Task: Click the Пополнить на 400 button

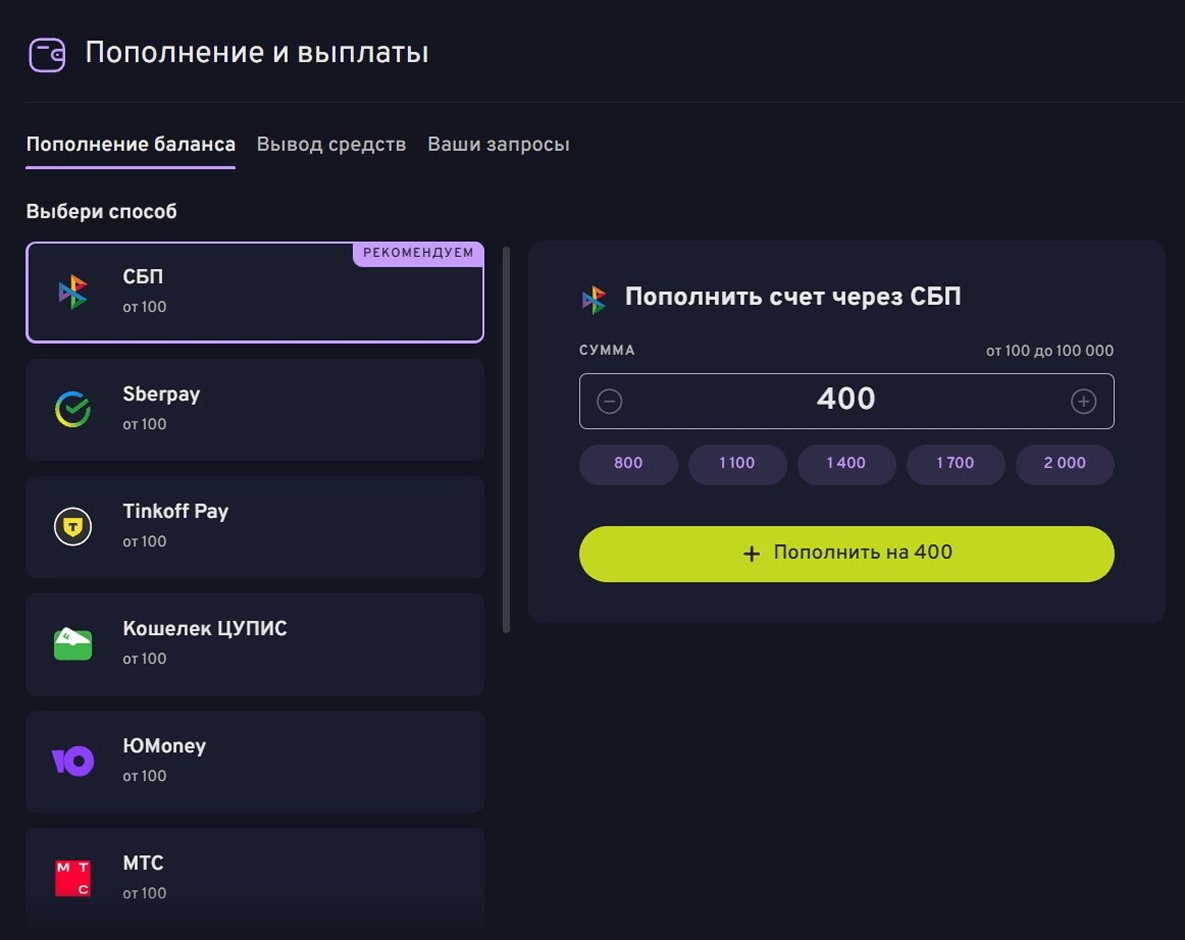Action: pyautogui.click(x=846, y=554)
